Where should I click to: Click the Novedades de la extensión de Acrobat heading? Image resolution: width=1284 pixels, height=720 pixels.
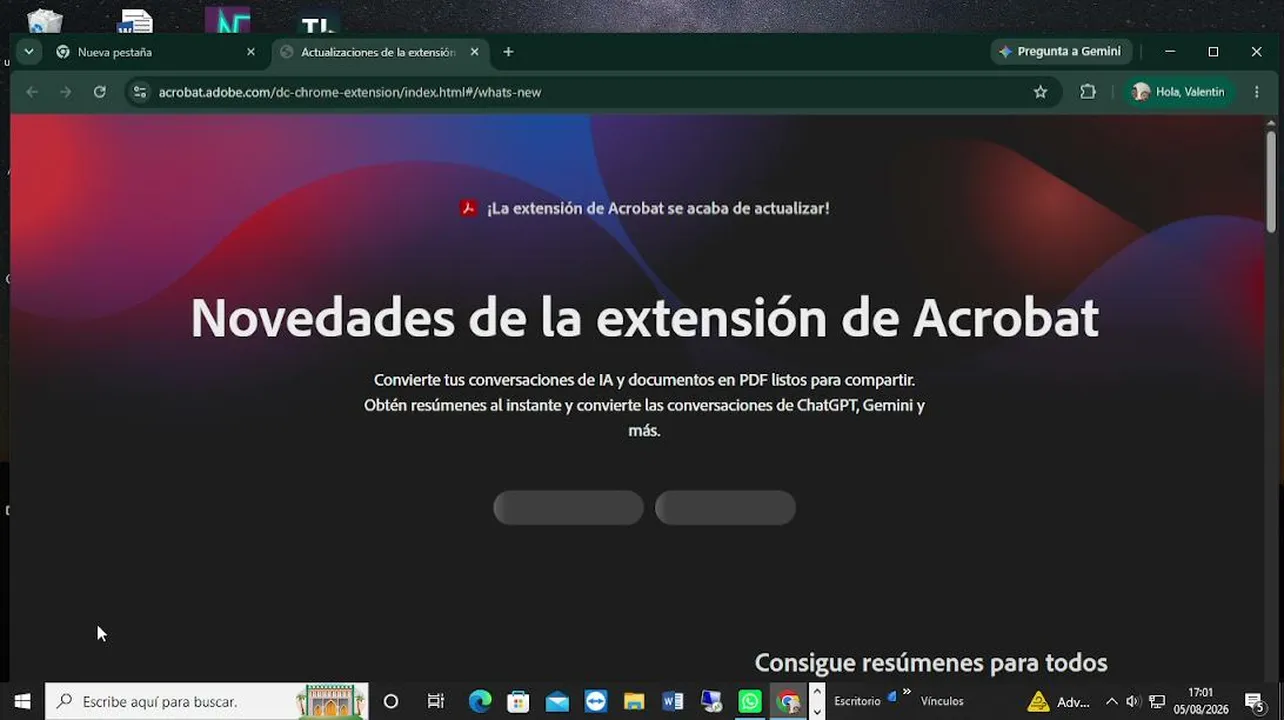[x=644, y=318]
